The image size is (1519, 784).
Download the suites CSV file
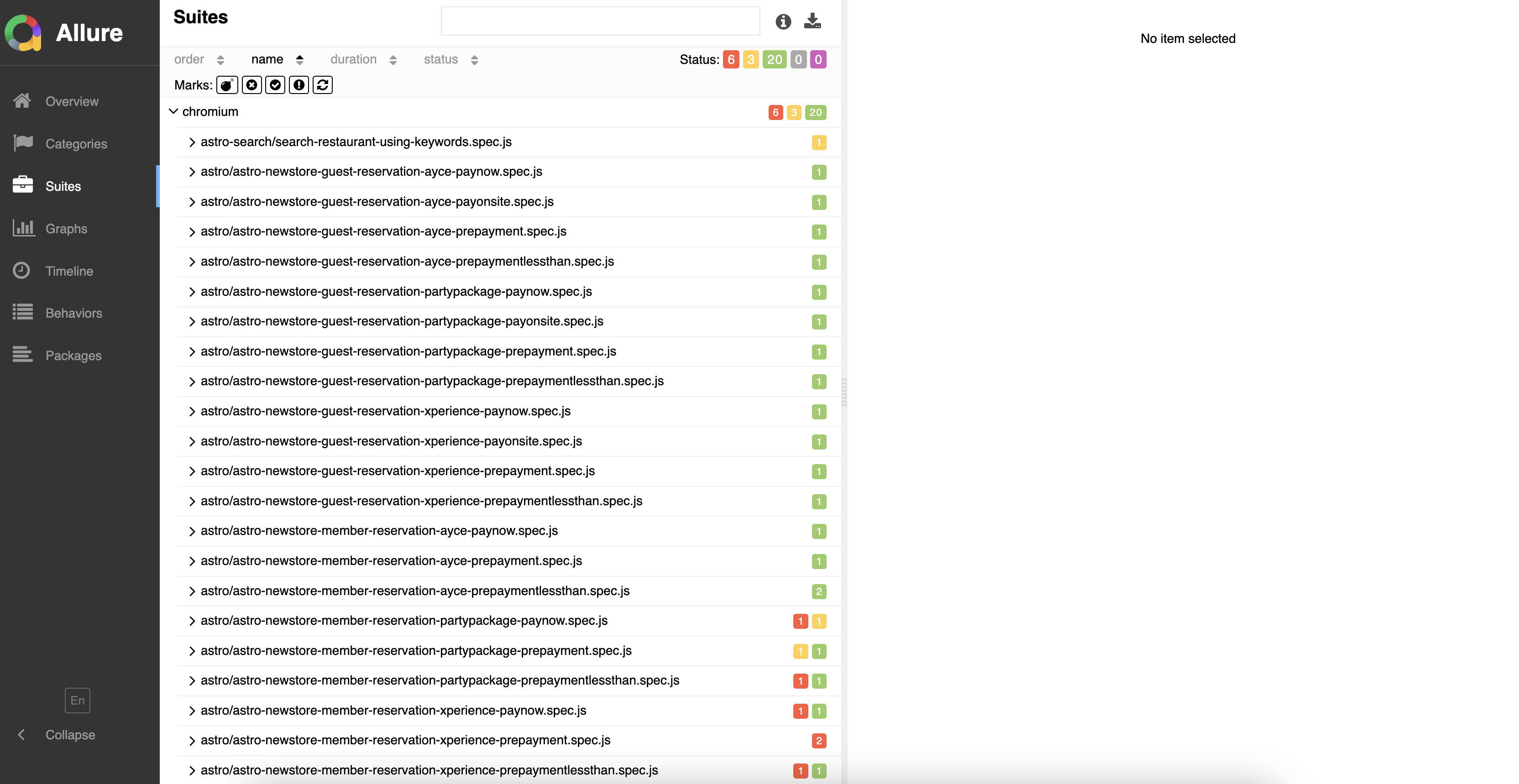[812, 21]
